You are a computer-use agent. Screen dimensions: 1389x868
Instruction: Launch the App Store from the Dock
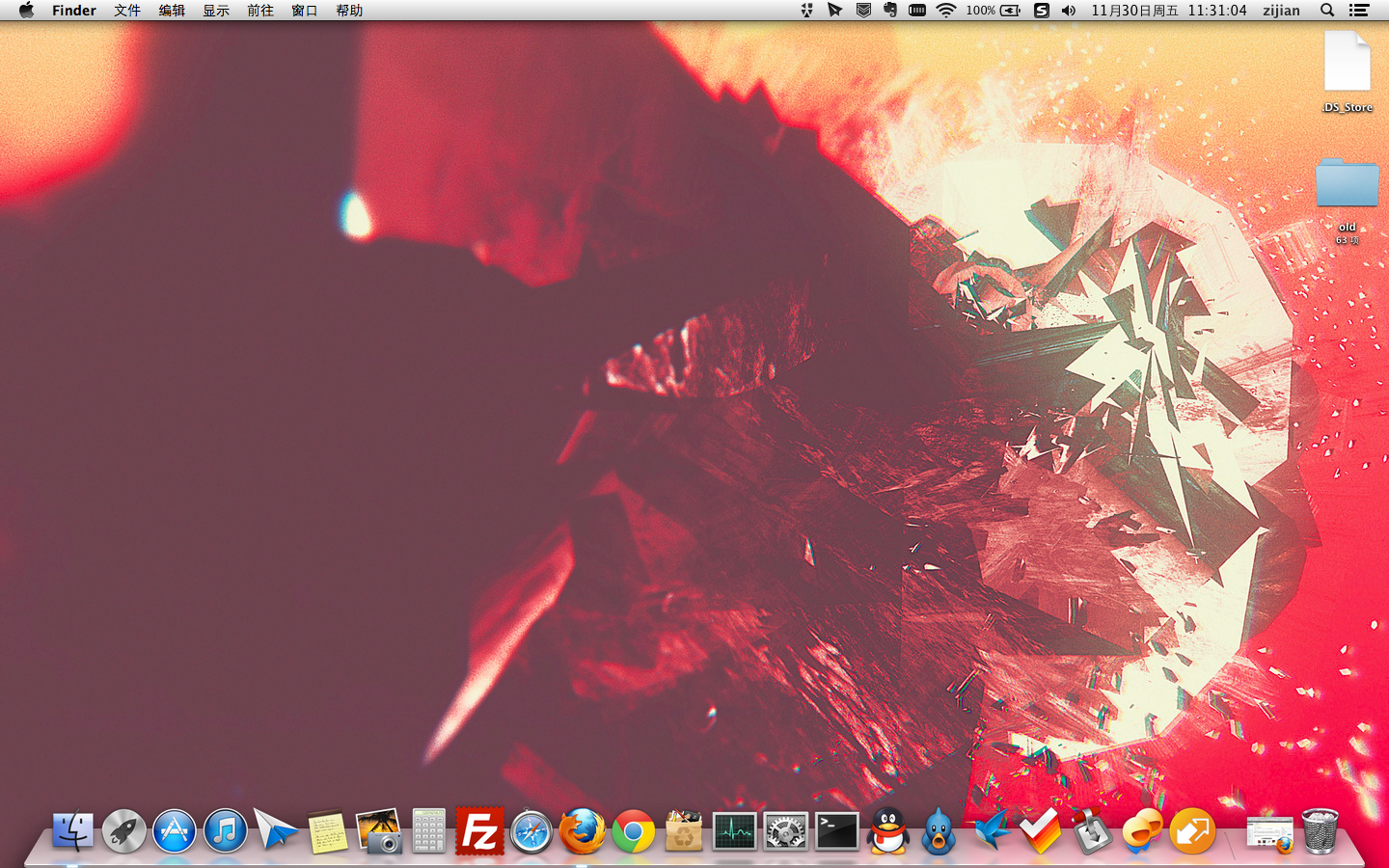point(175,830)
